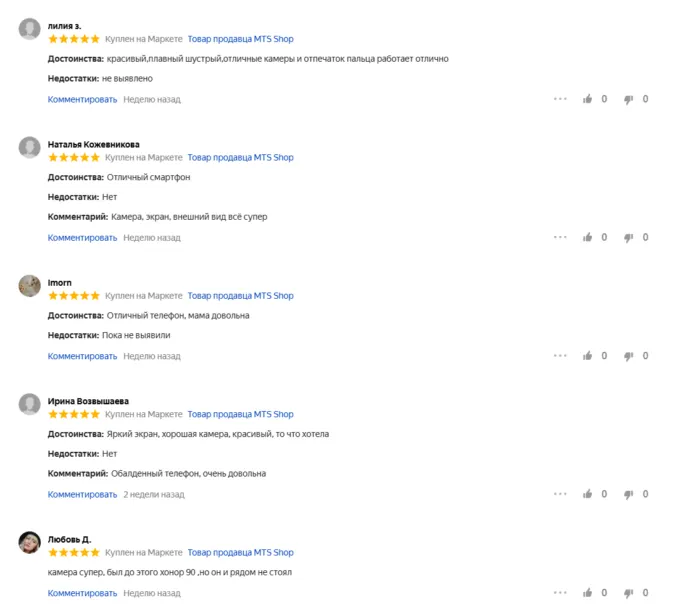680x616 pixels.
Task: Like лилия з.'s review with thumbs up
Action: point(588,99)
